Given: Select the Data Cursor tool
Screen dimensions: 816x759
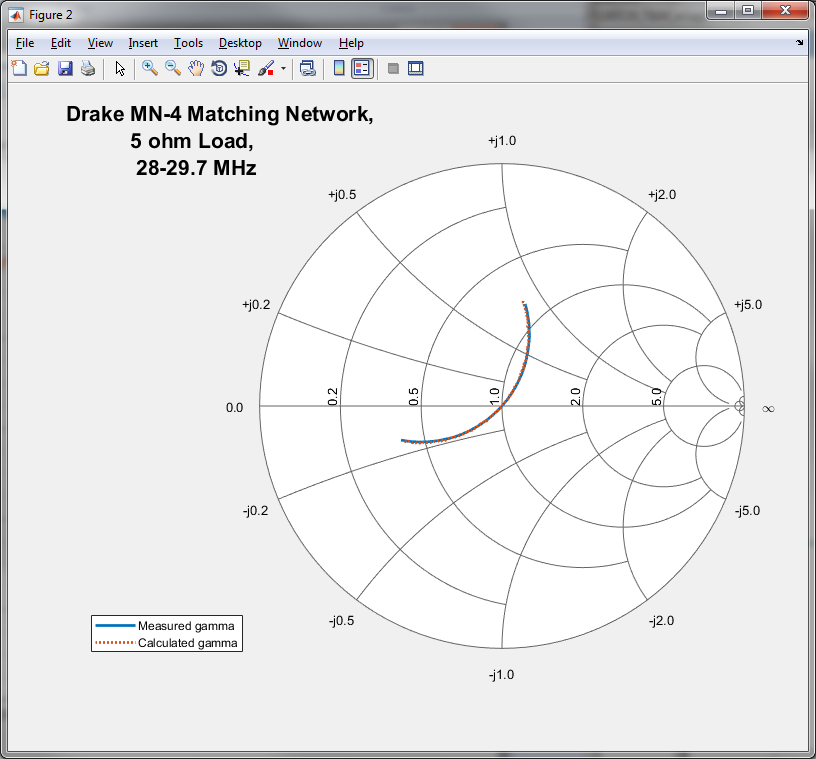Looking at the screenshot, I should (x=242, y=68).
